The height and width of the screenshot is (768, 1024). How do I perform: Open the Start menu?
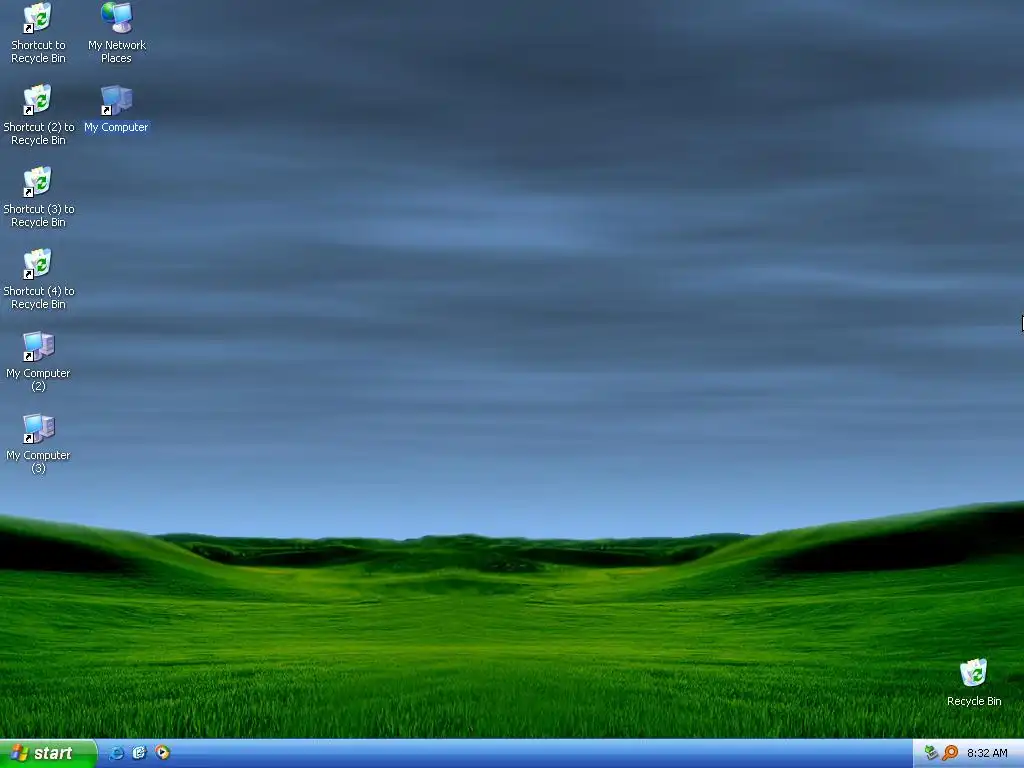(x=48, y=753)
